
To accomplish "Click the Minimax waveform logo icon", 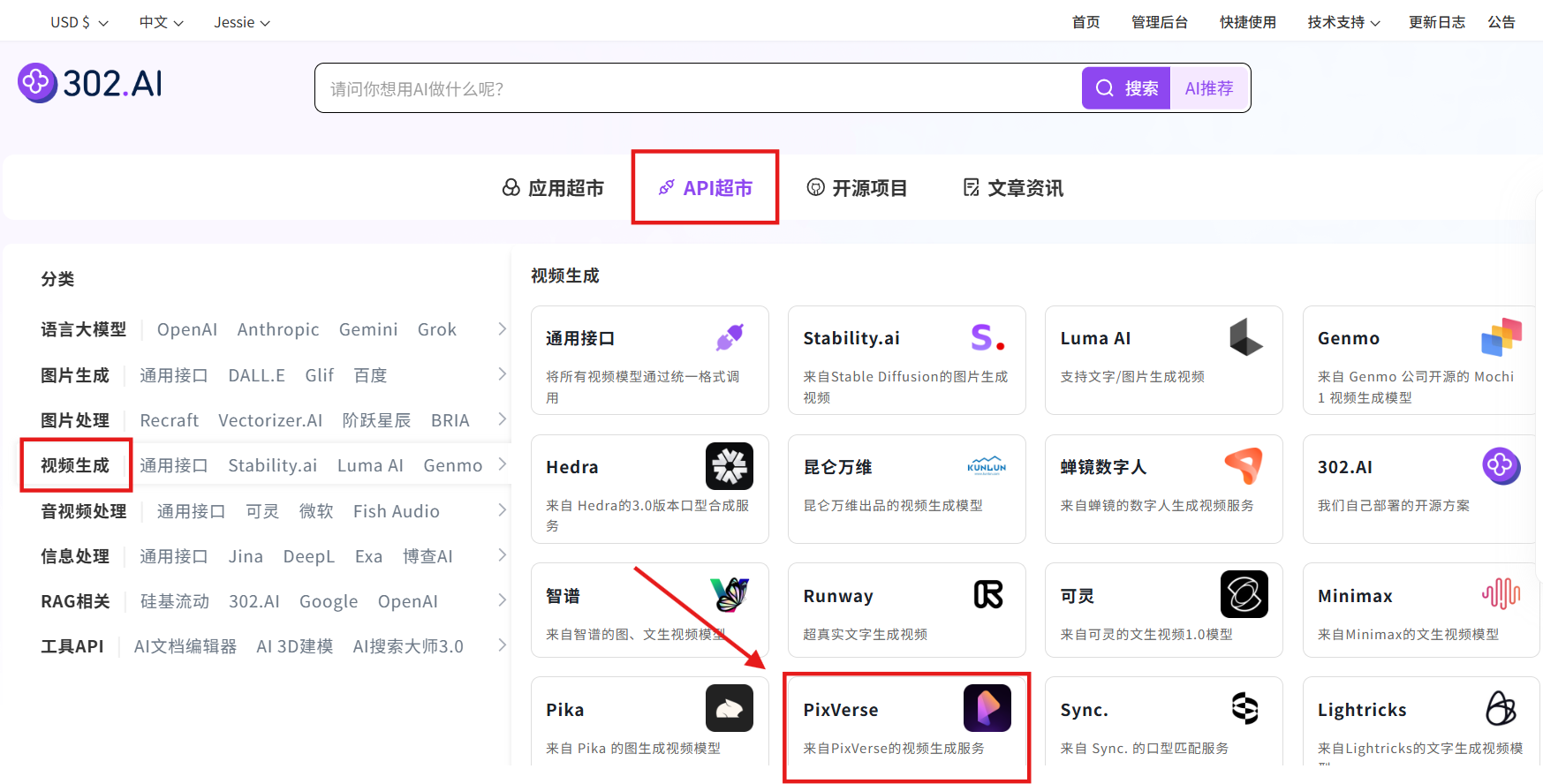I will (x=1501, y=594).
